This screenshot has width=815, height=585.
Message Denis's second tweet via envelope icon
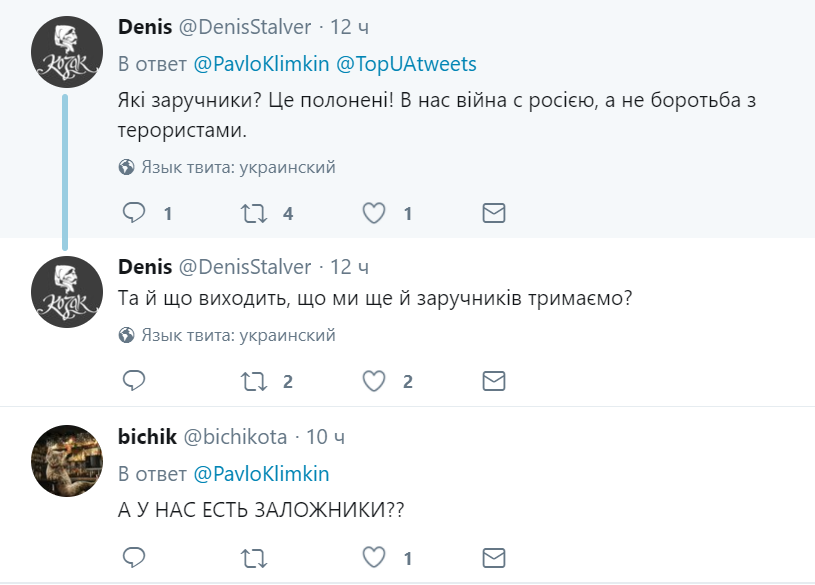pyautogui.click(x=493, y=381)
